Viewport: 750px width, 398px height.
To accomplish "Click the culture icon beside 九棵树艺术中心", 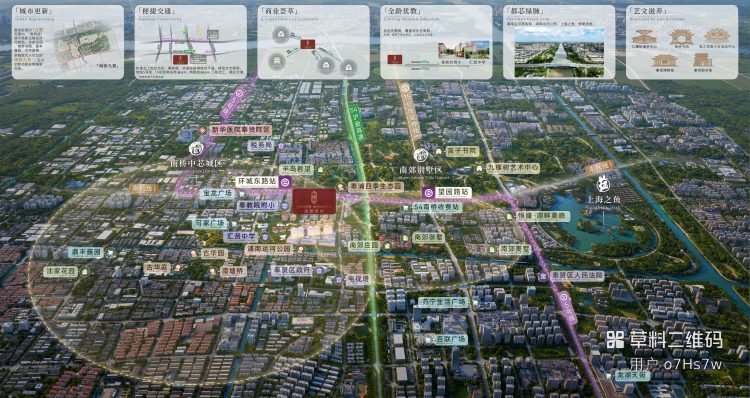I will click(x=479, y=168).
